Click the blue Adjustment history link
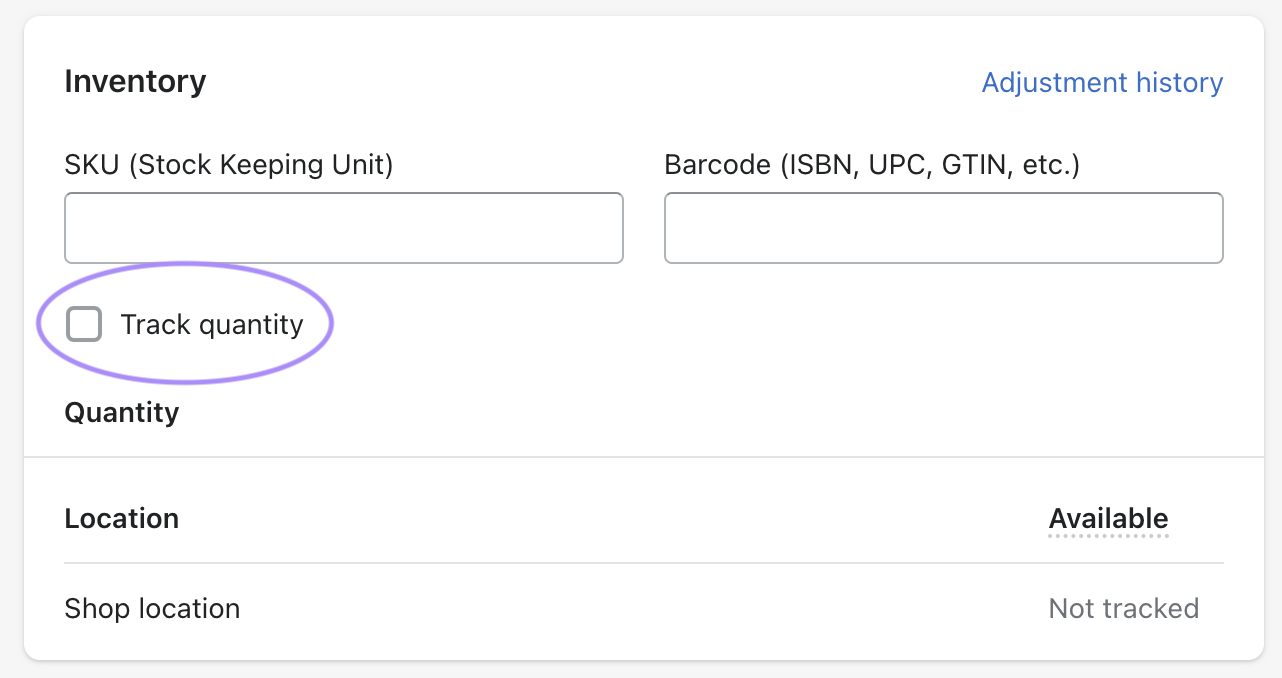1282x678 pixels. (x=1102, y=82)
